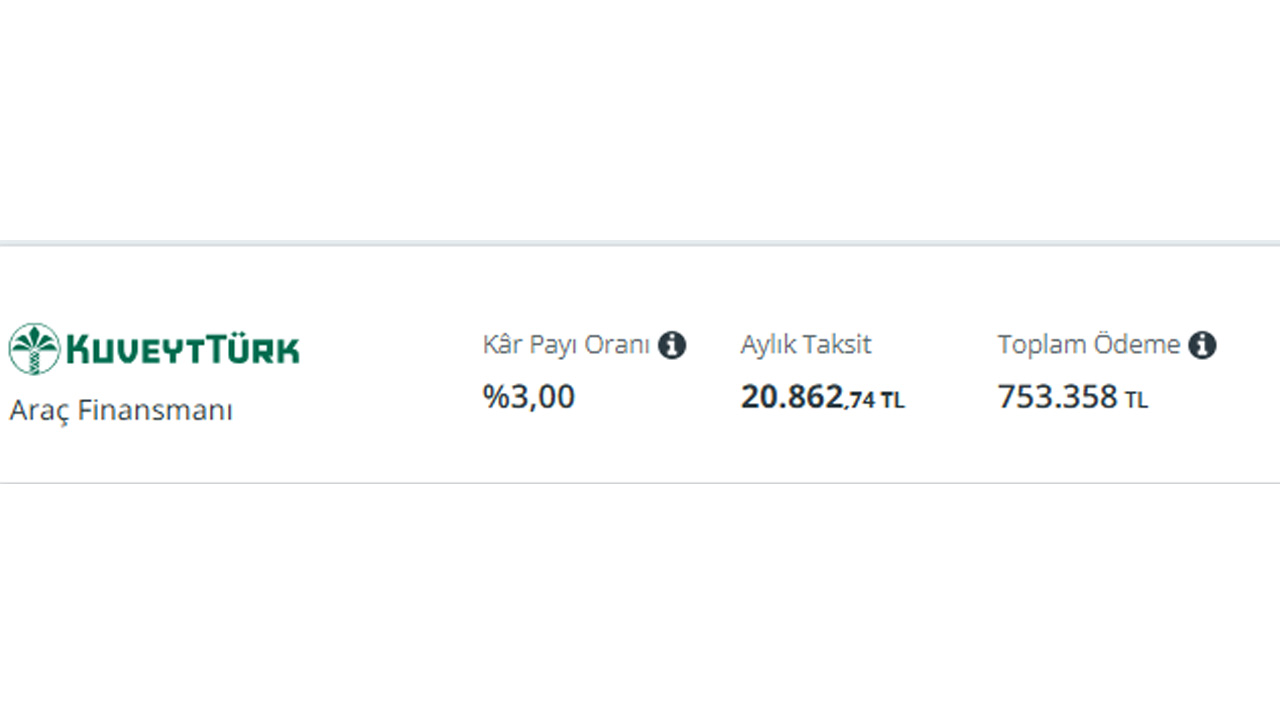1280x720 pixels.
Task: Click the ,74 decimal portion of the installment
Action: [860, 401]
